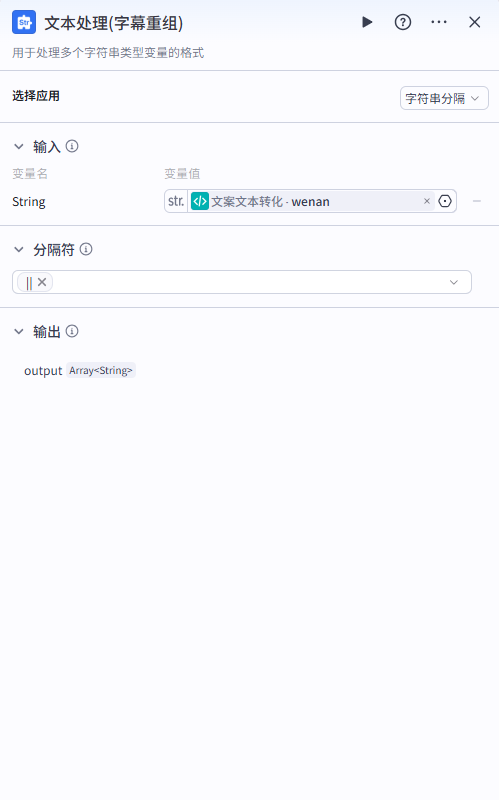
Task: Open the three-dots more options menu
Action: tap(439, 22)
